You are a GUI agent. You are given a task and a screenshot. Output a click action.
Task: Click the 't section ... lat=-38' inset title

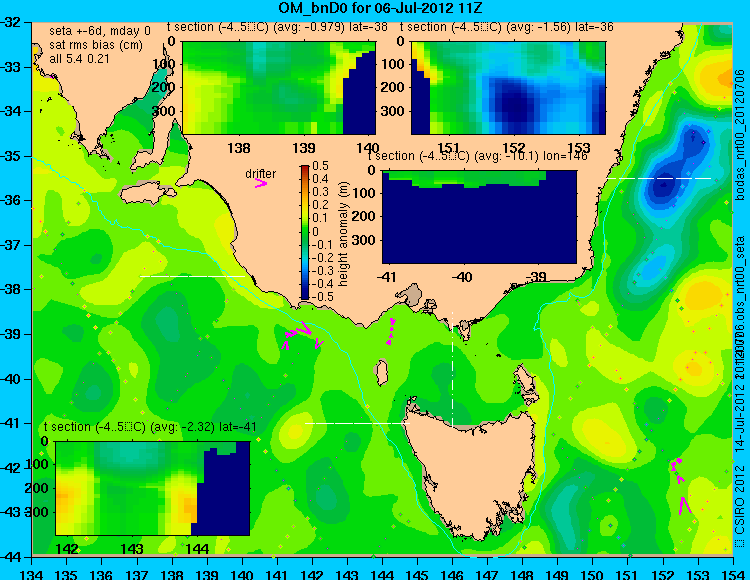[x=277, y=27]
